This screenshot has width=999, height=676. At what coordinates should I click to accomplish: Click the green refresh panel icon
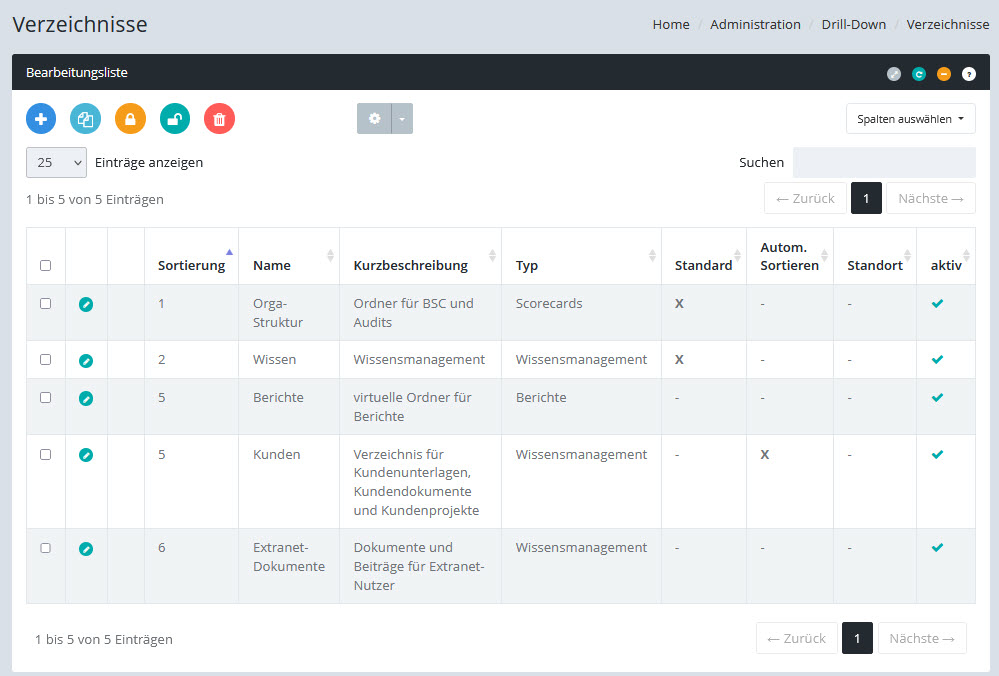click(x=919, y=74)
